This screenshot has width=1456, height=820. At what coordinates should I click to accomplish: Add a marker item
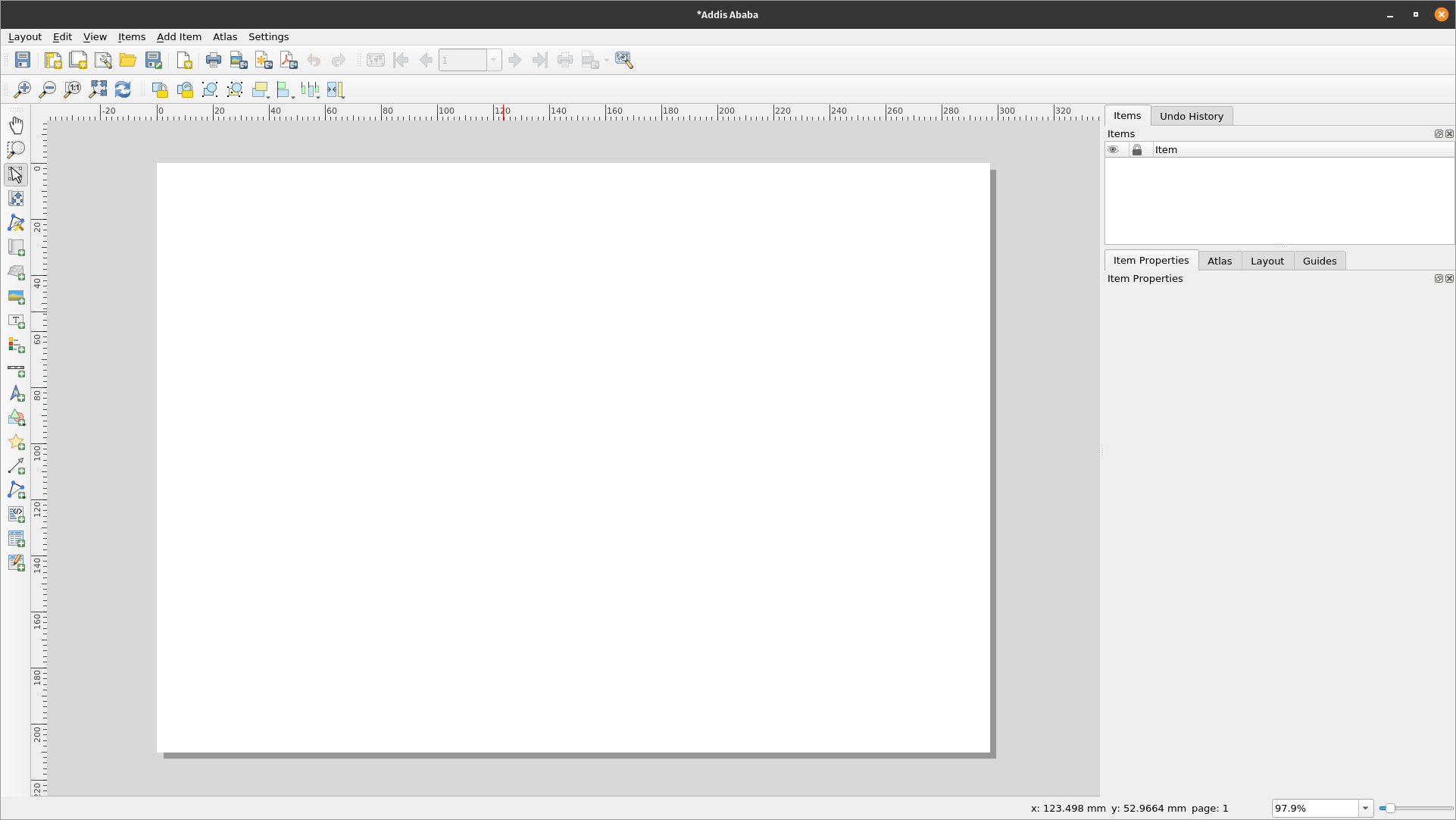(16, 442)
